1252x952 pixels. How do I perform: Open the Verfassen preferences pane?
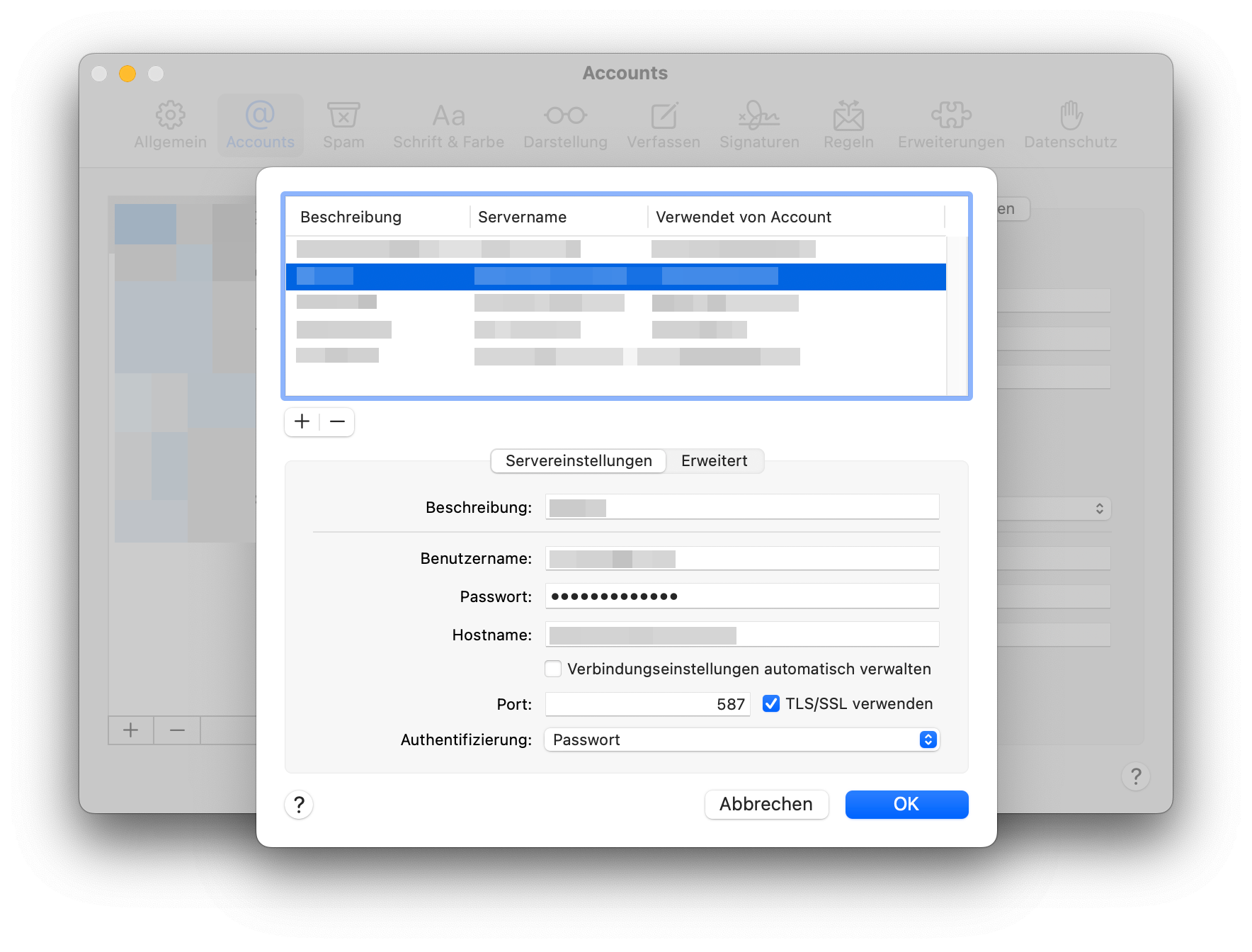(664, 125)
